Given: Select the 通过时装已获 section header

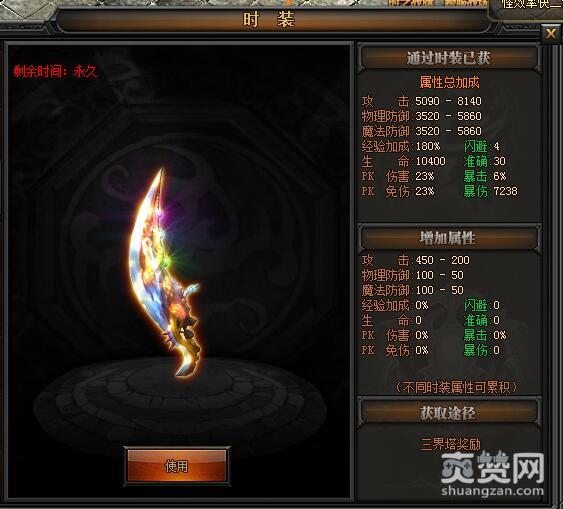Looking at the screenshot, I should pos(449,58).
